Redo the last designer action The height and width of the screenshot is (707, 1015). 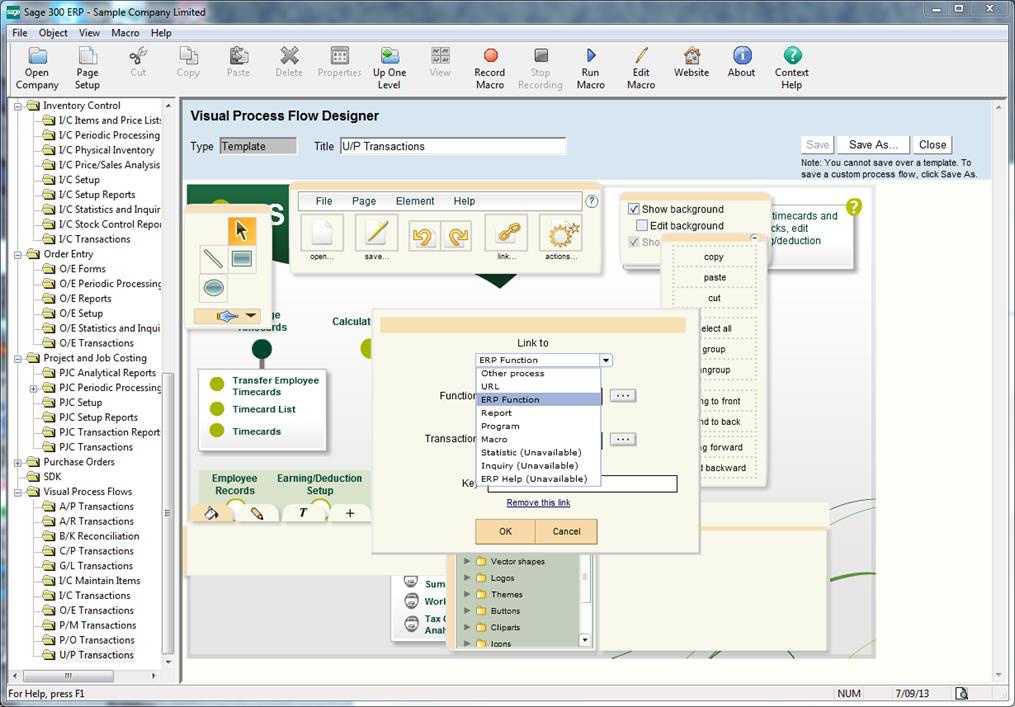(x=456, y=236)
